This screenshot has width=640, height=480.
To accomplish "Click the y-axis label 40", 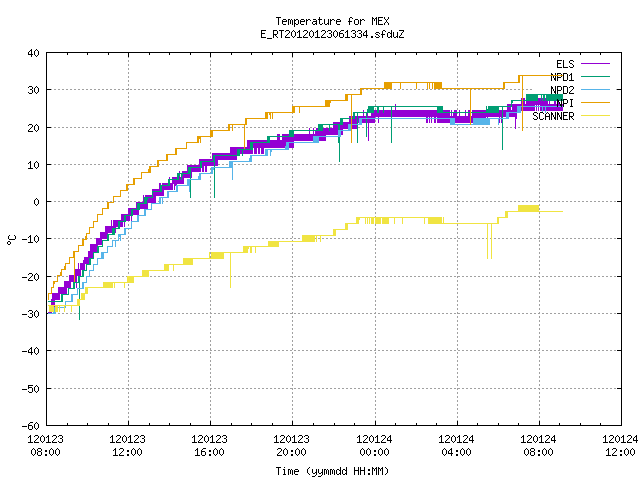I will (x=33, y=53).
